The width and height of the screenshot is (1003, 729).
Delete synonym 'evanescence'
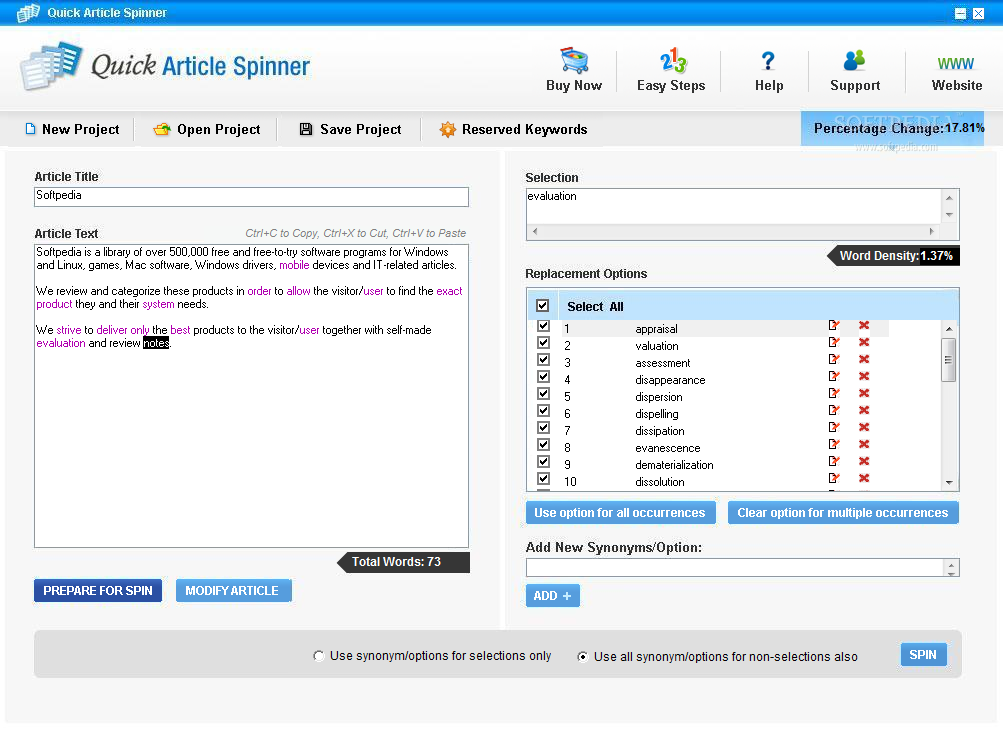[x=864, y=444]
